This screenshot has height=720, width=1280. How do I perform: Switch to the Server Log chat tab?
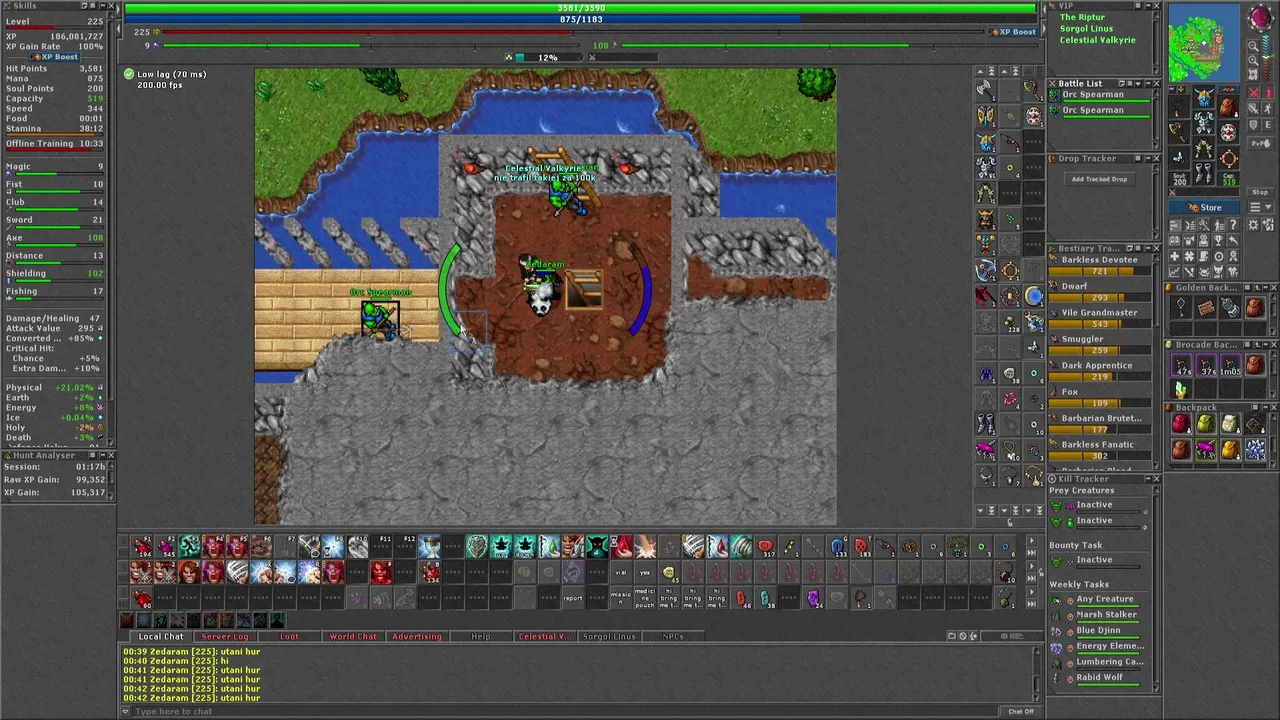(x=225, y=637)
